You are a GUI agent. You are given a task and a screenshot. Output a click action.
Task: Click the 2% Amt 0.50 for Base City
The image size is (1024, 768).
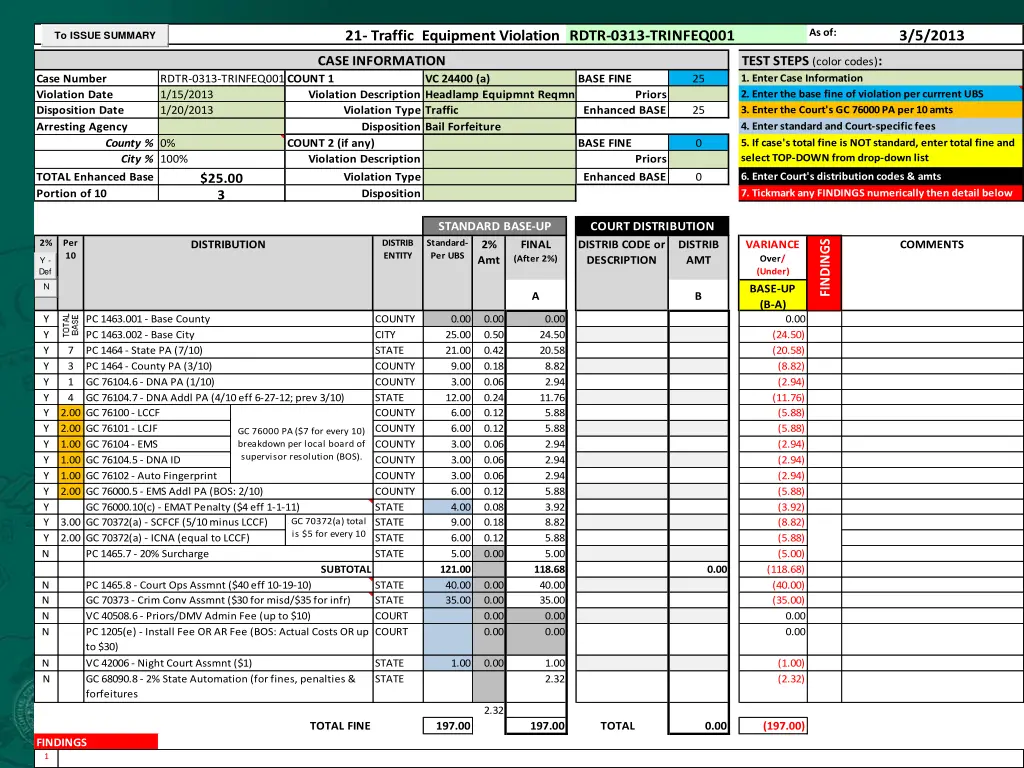pyautogui.click(x=489, y=334)
